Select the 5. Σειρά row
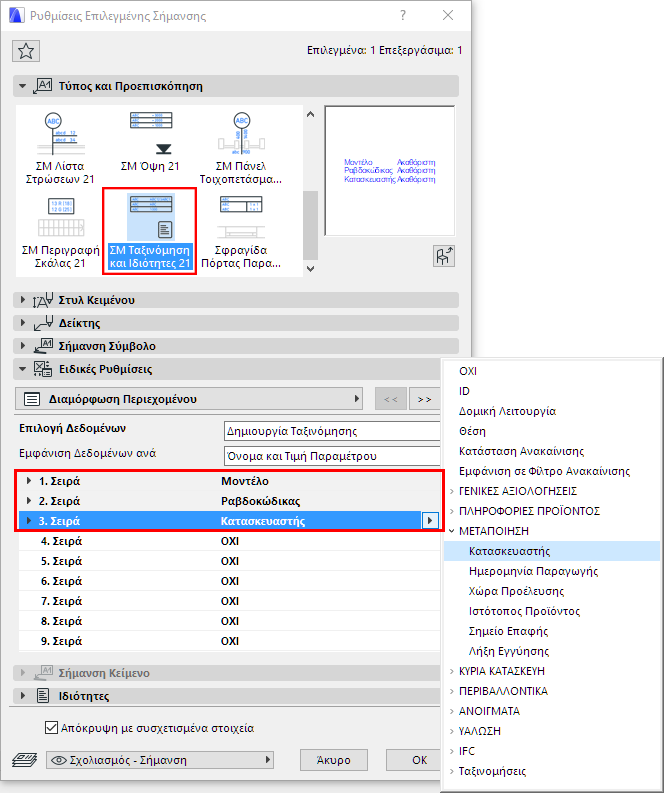 click(229, 561)
